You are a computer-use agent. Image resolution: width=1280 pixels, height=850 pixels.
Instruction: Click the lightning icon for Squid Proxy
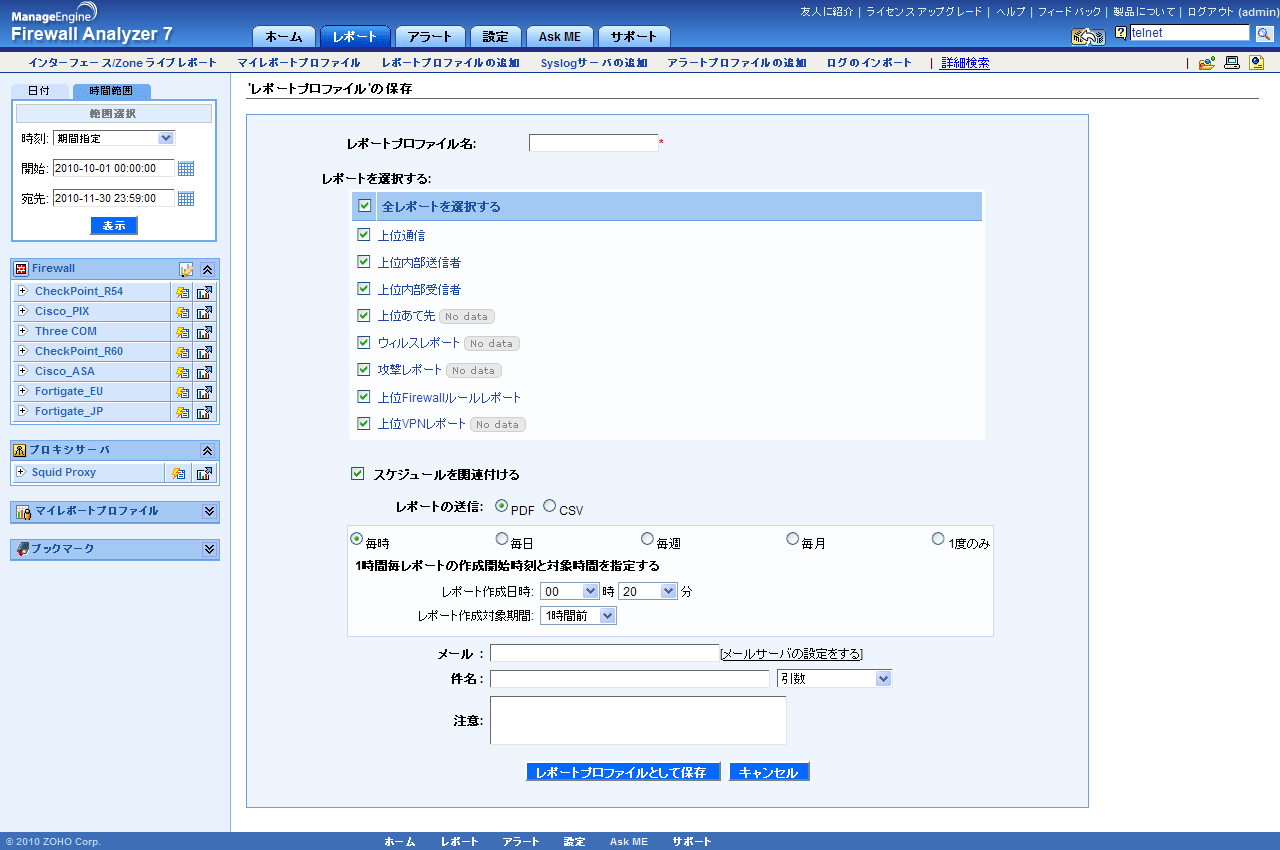click(178, 474)
